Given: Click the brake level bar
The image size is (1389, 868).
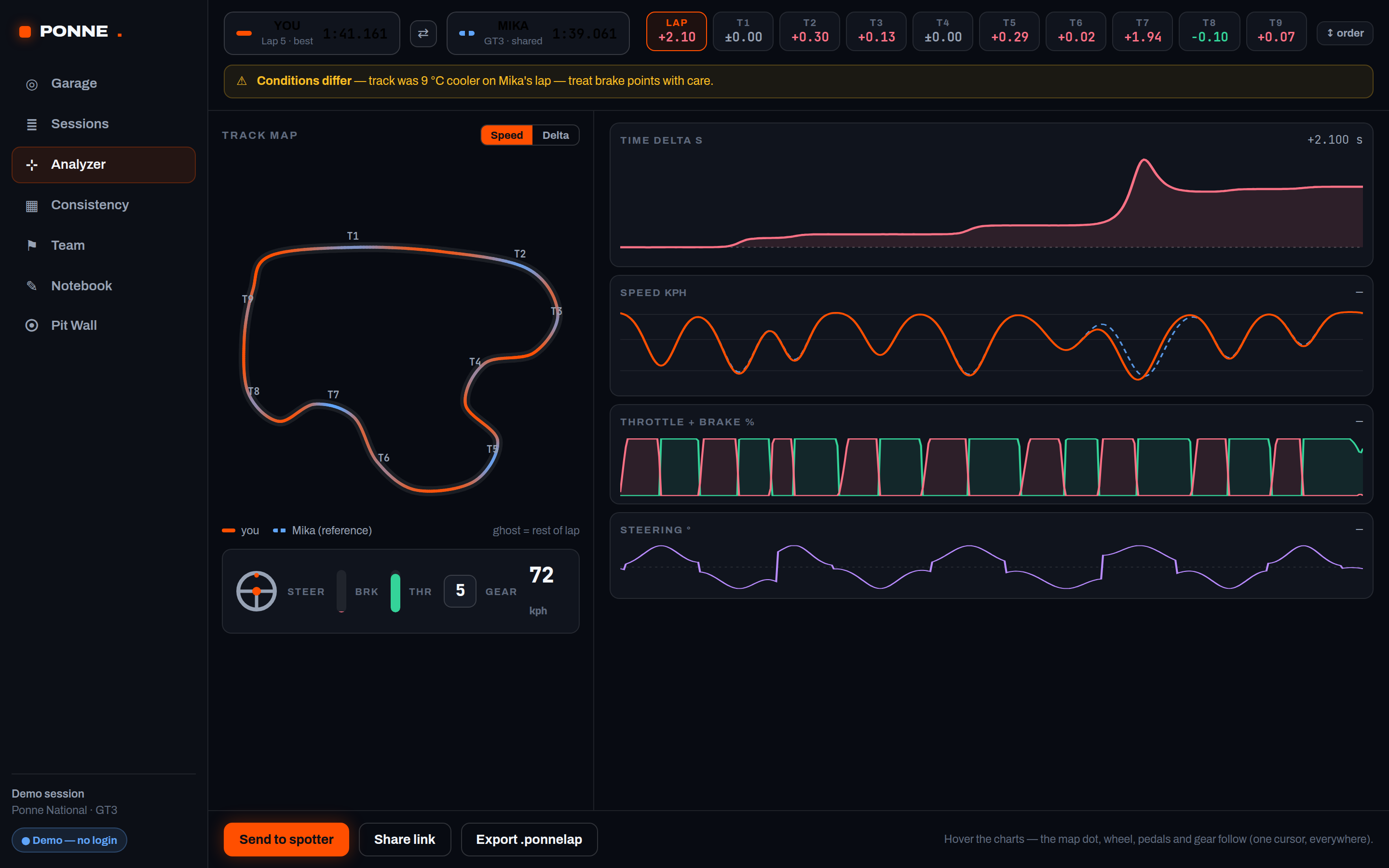Looking at the screenshot, I should coord(341,591).
